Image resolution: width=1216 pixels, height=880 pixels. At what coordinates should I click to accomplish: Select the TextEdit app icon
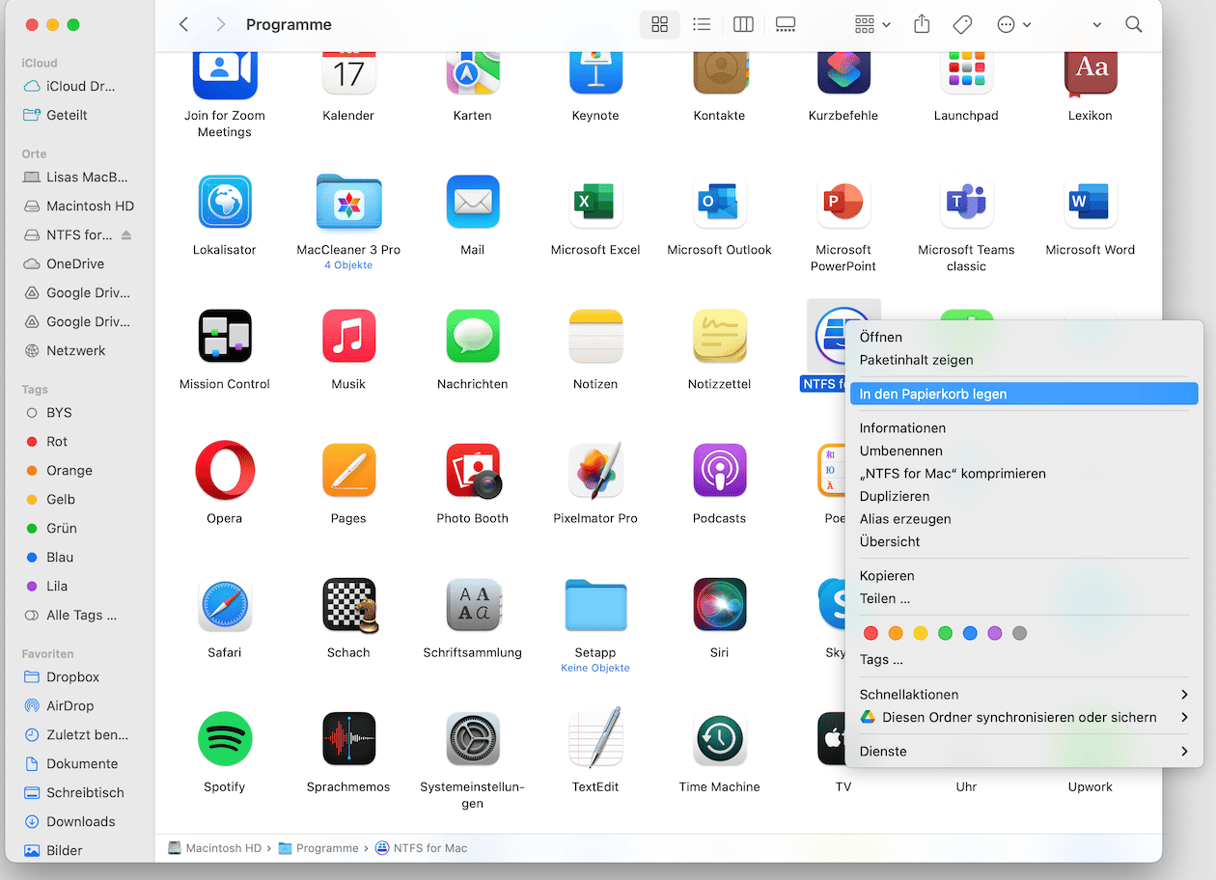[x=595, y=739]
